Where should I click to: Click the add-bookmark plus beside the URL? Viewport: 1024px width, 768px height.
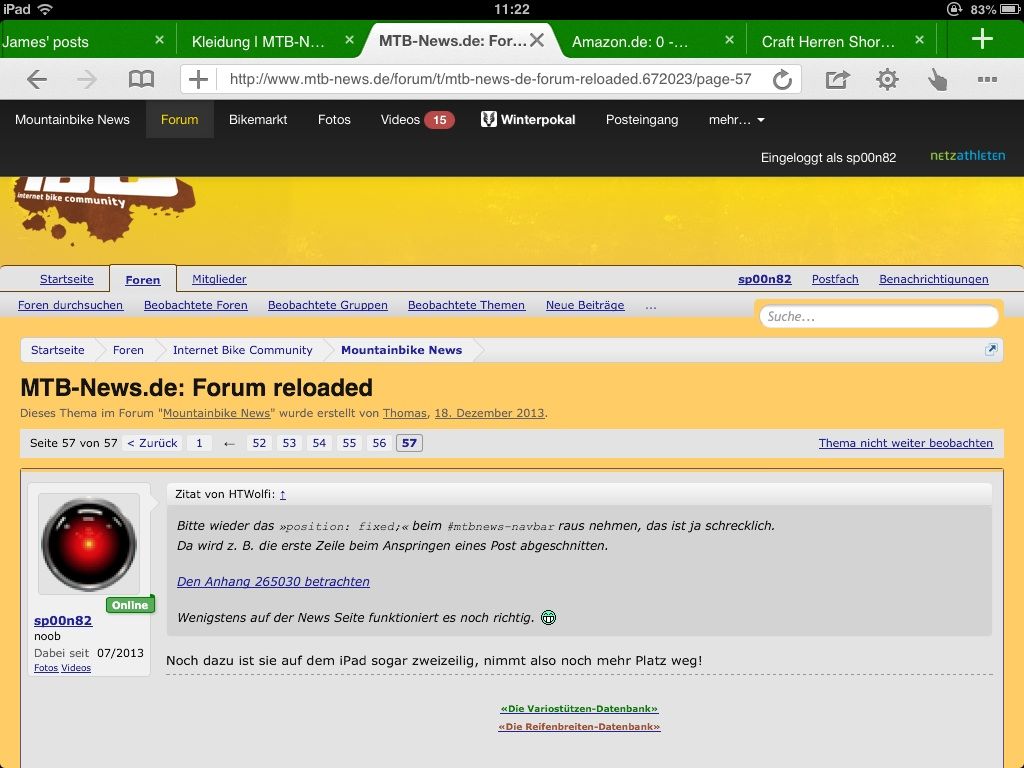[x=199, y=80]
